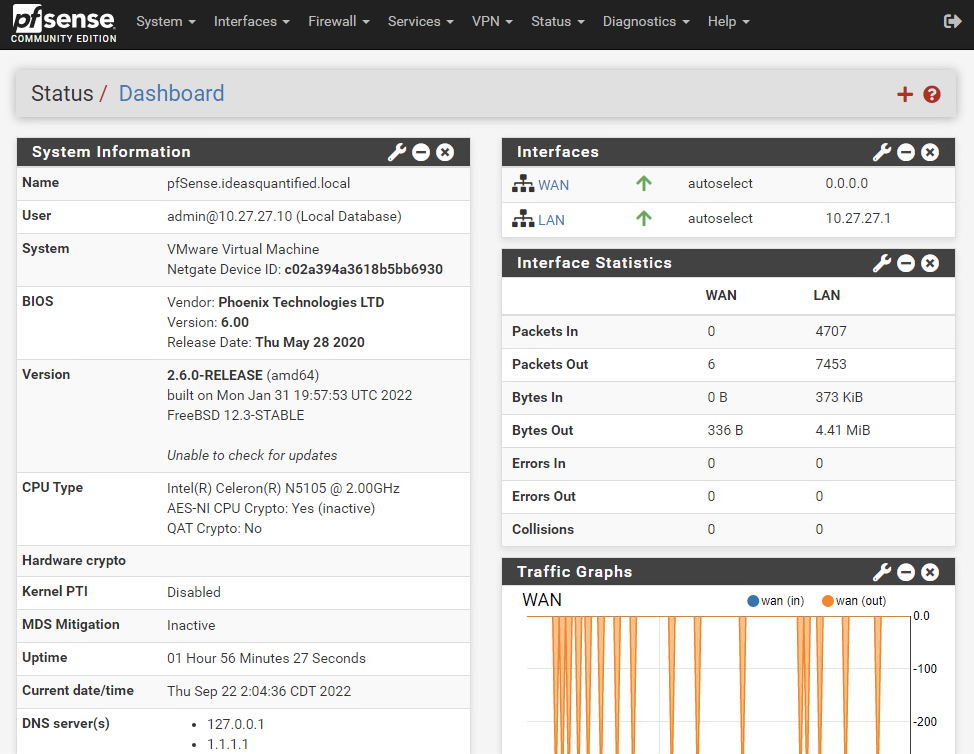974x754 pixels.
Task: Click the Dashboard breadcrumb link
Action: (171, 93)
